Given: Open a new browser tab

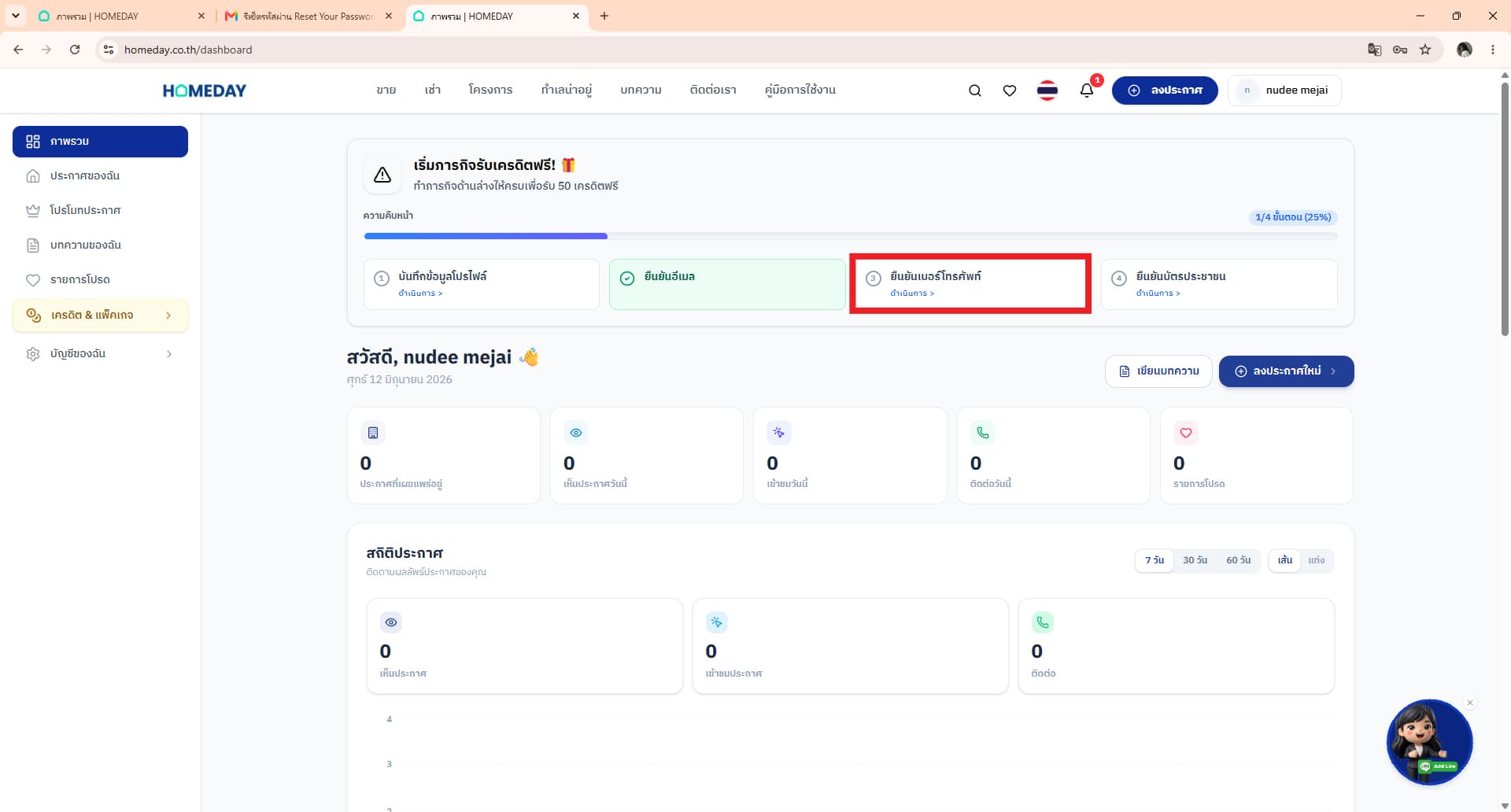Looking at the screenshot, I should (604, 16).
